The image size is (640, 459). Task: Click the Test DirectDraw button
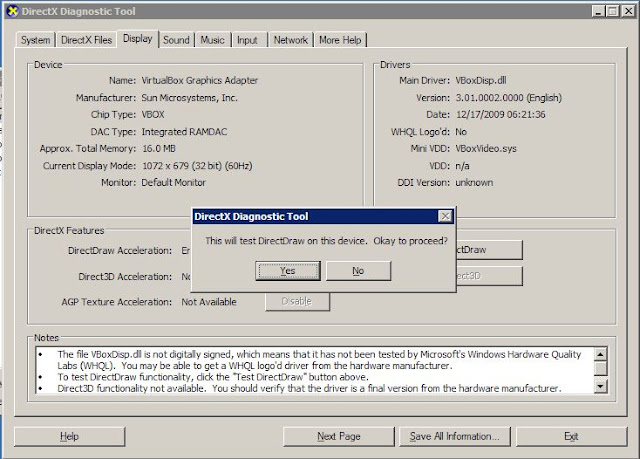click(489, 250)
